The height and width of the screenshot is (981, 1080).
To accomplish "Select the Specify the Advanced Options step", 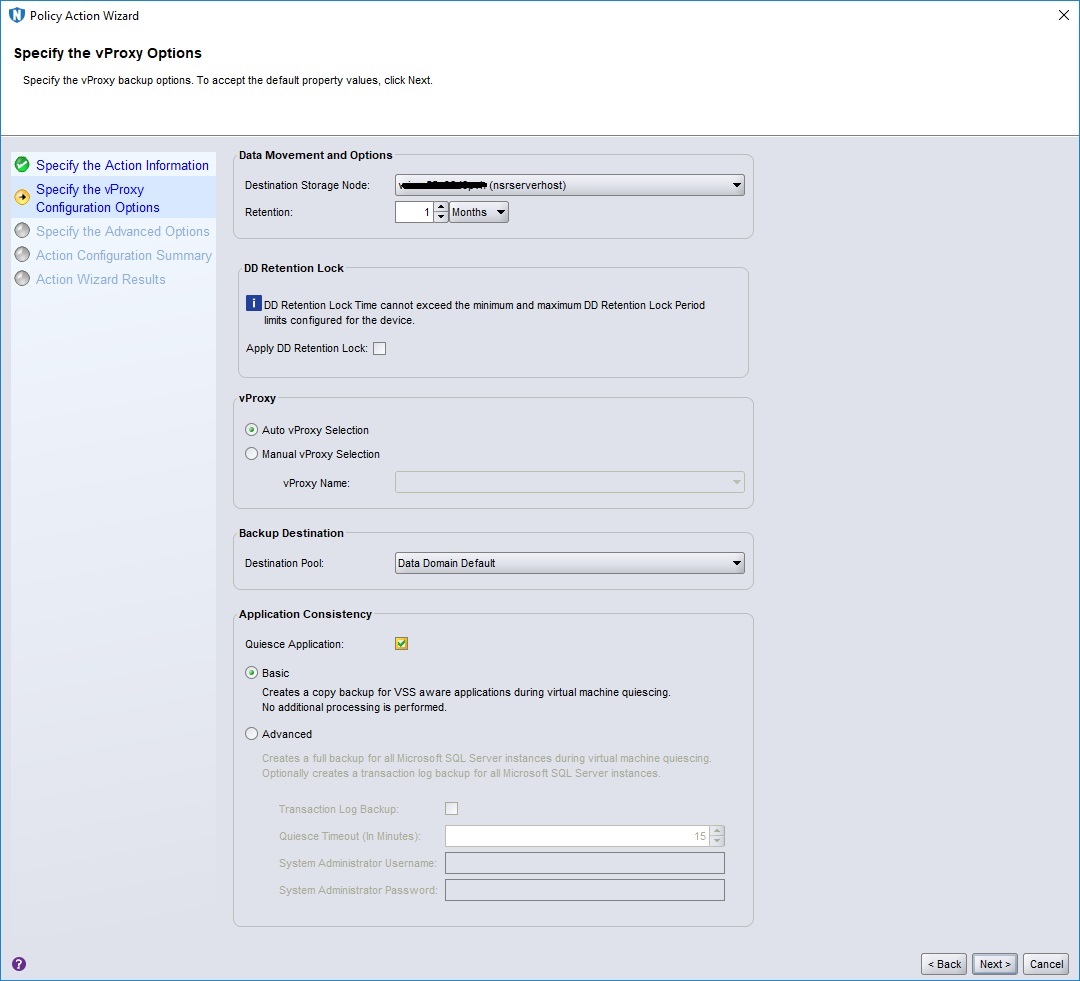I will pos(124,231).
